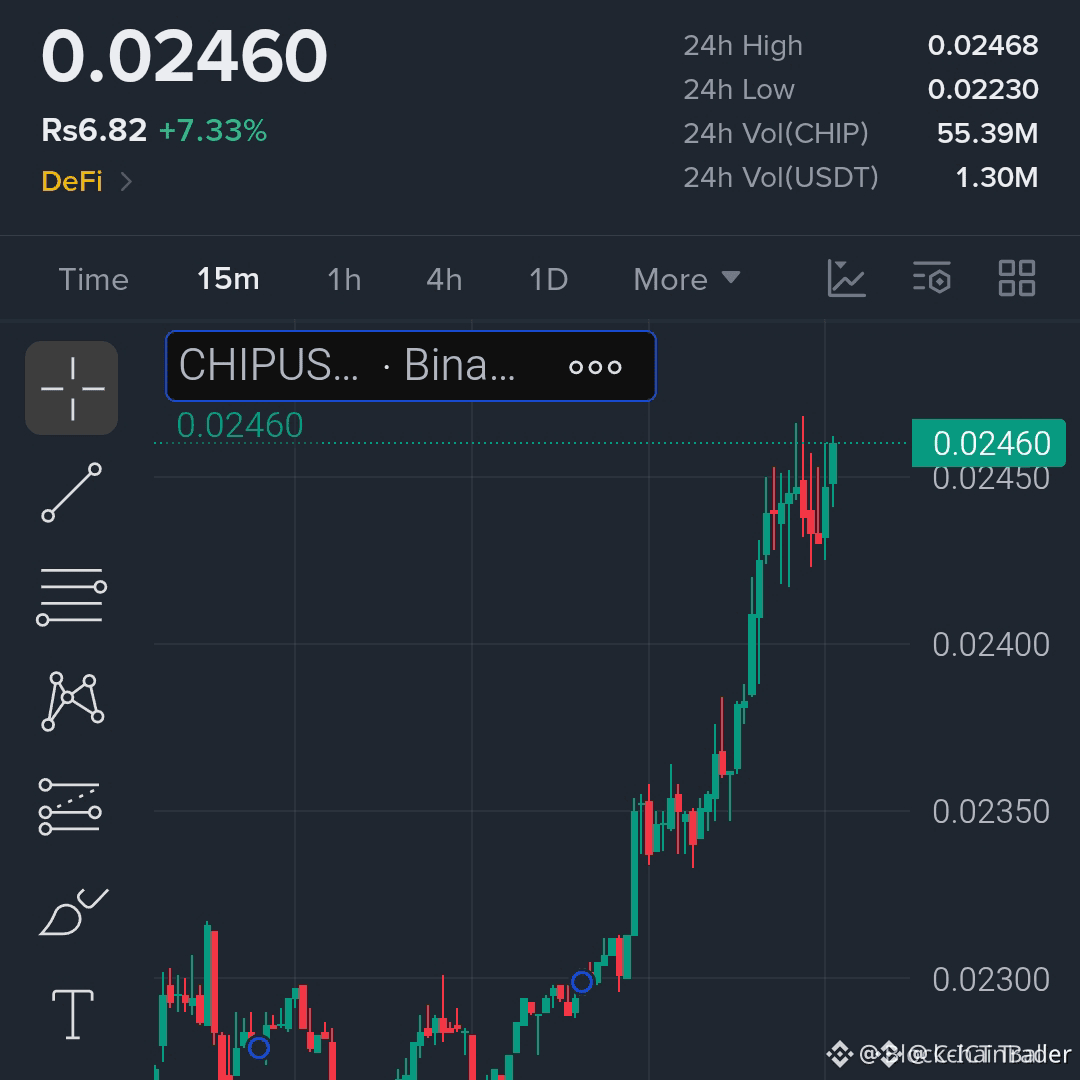Click the 24h High label
Image resolution: width=1080 pixels, height=1080 pixels.
point(743,46)
